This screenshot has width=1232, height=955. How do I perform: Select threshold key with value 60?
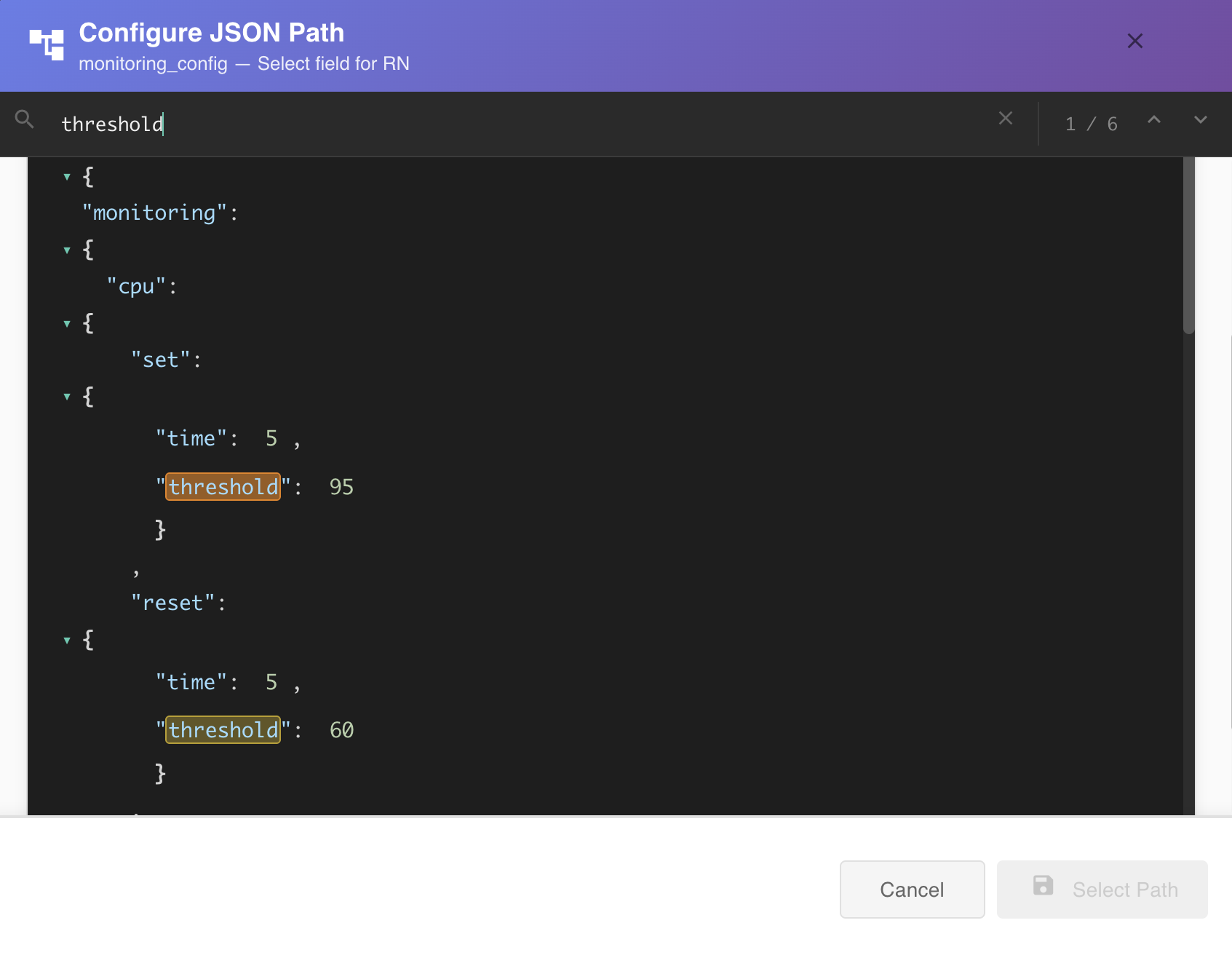click(x=223, y=730)
